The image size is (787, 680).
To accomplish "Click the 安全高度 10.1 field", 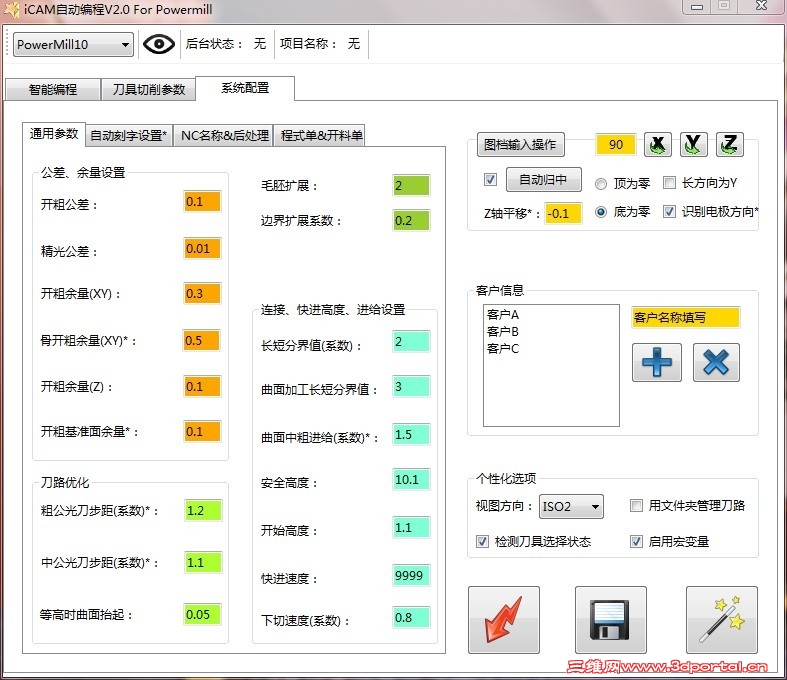I will point(412,480).
